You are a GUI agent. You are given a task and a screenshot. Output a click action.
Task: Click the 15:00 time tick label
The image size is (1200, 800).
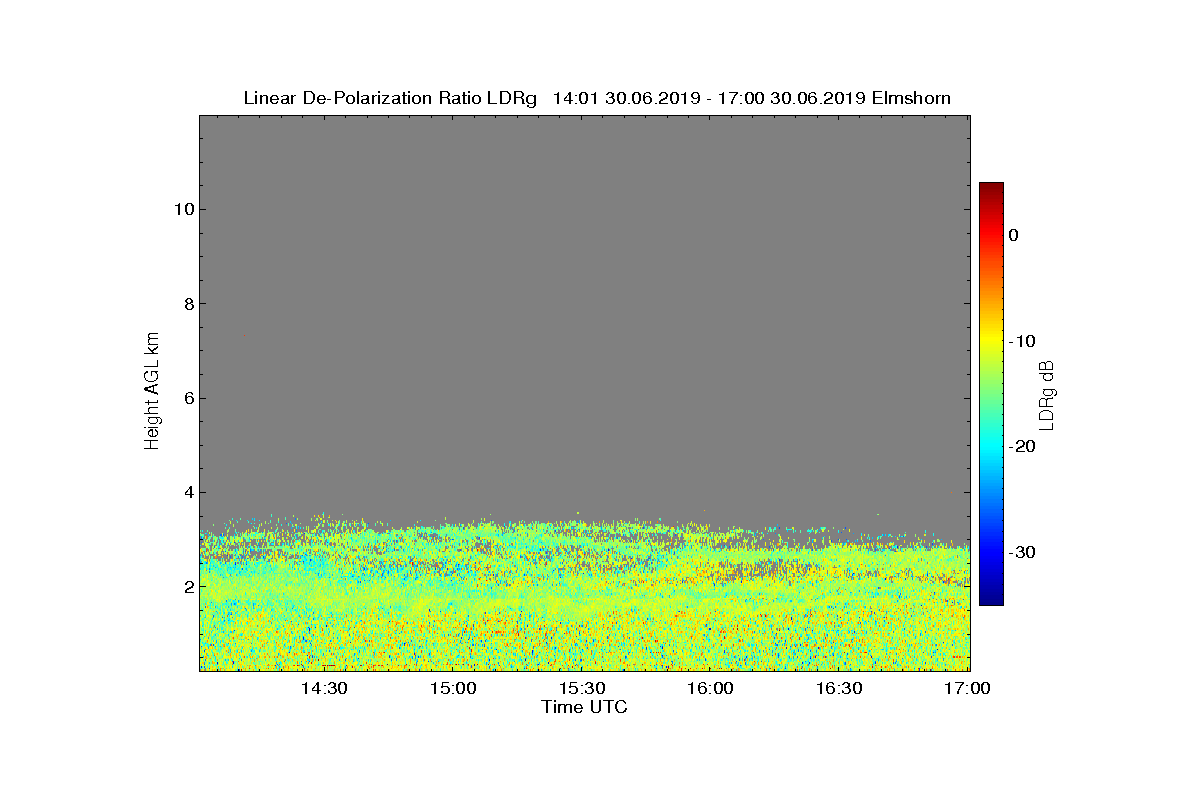coord(453,689)
